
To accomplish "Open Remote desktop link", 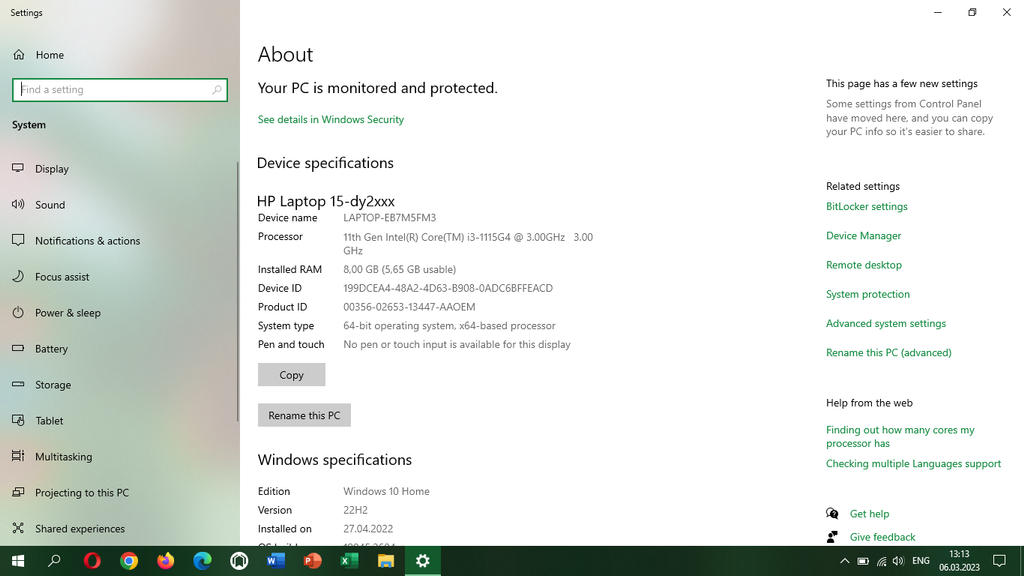I will 864,265.
